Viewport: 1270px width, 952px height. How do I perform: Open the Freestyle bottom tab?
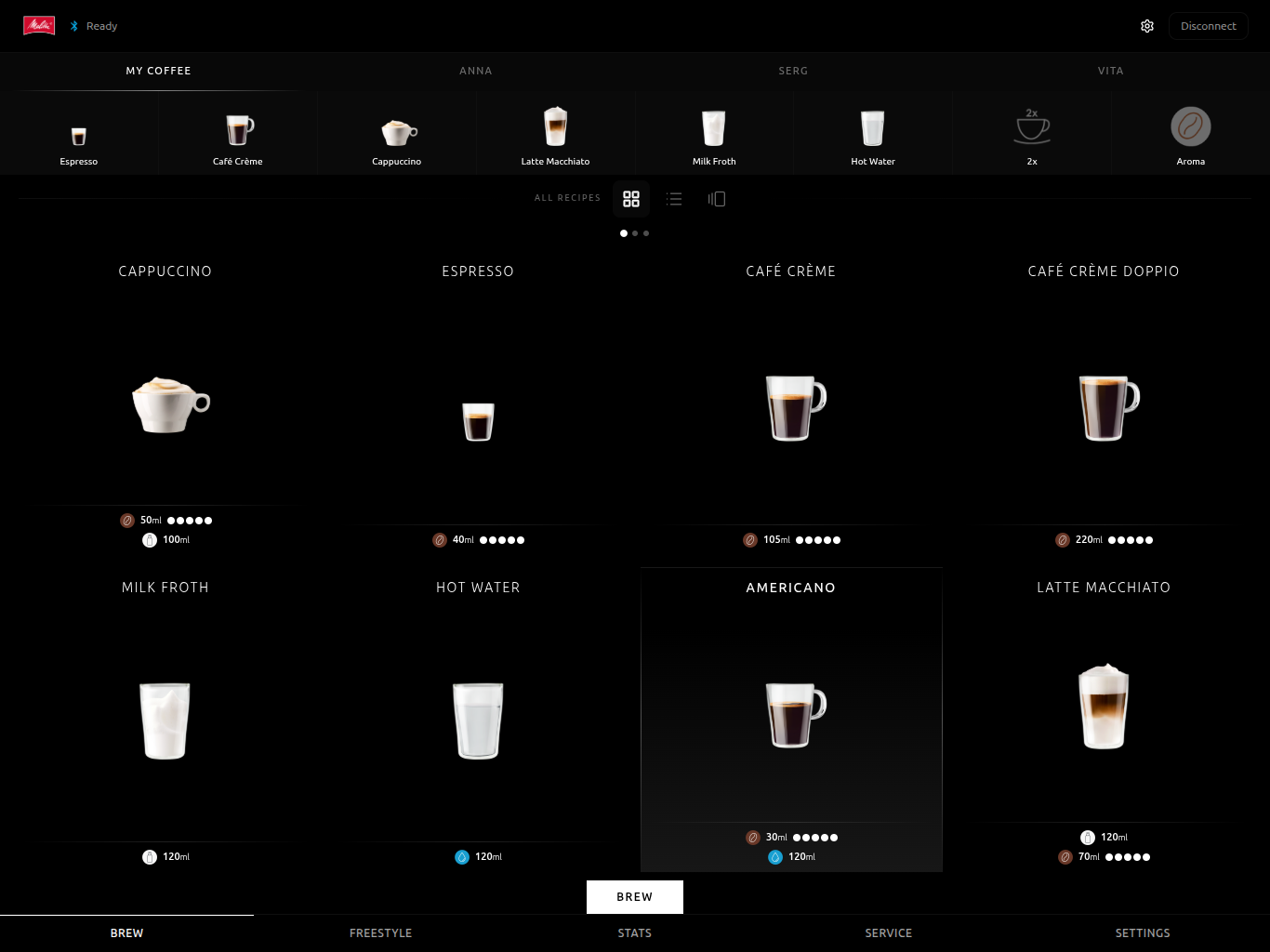click(381, 933)
